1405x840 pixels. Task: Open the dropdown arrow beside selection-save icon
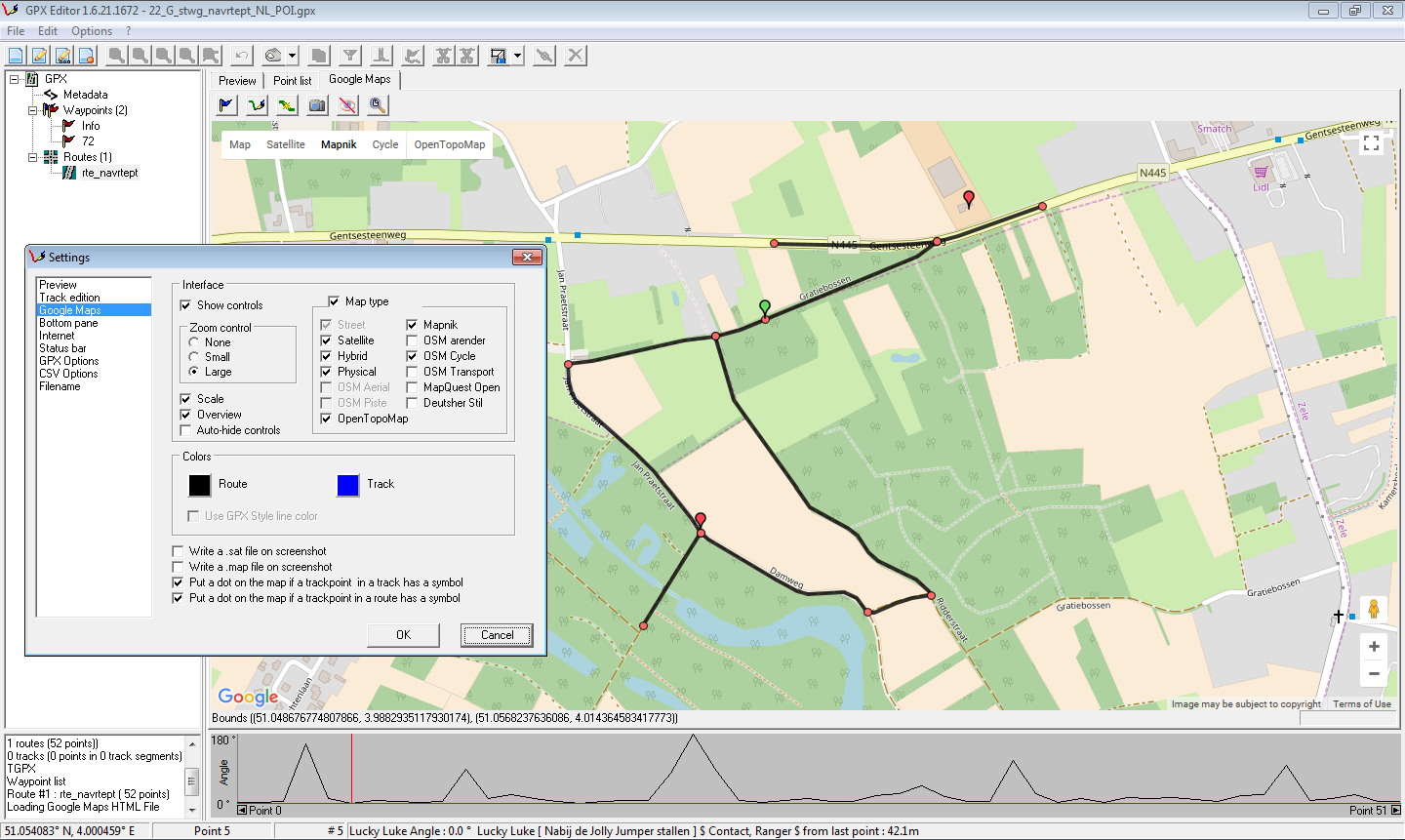(518, 56)
